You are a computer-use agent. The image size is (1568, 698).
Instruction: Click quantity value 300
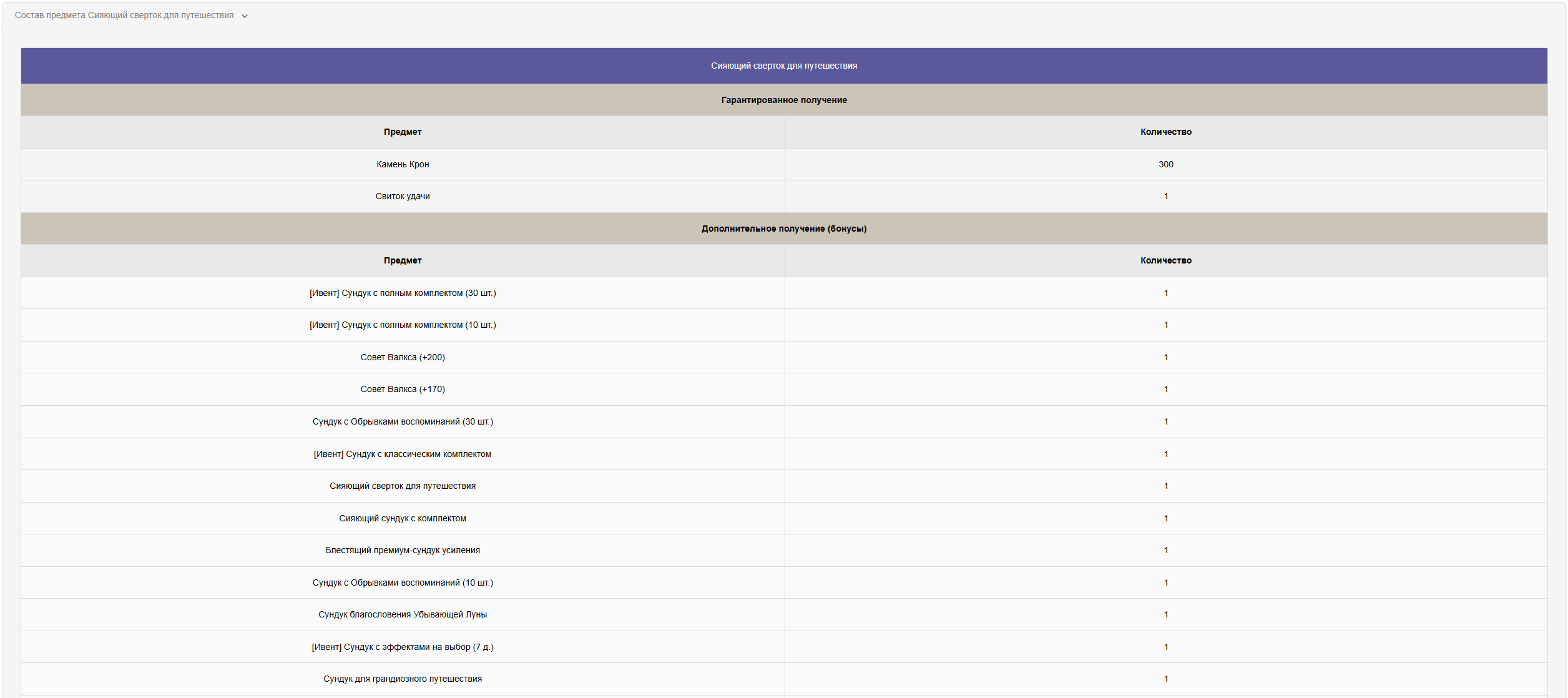coord(1165,164)
